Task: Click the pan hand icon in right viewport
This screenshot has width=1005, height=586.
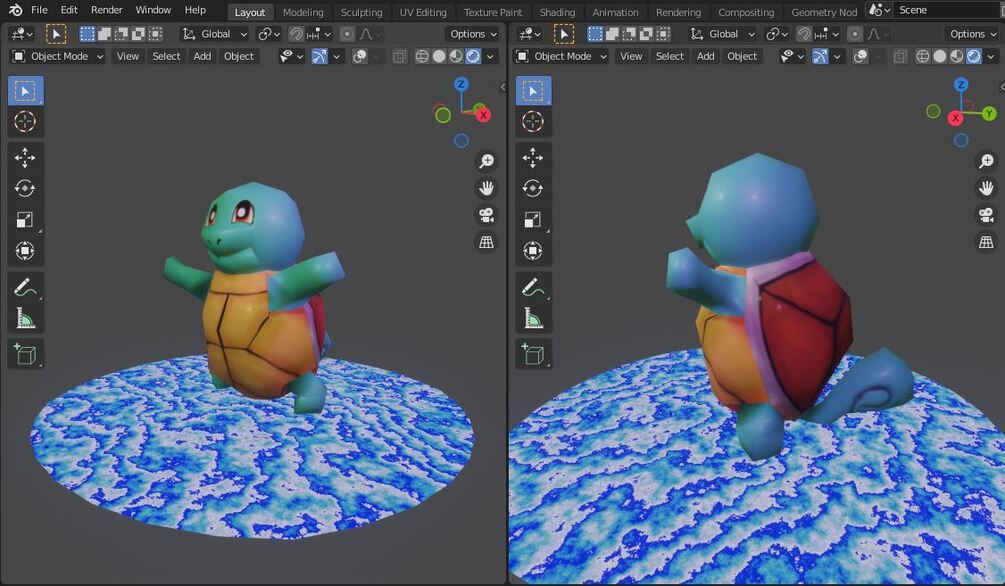Action: coord(986,188)
